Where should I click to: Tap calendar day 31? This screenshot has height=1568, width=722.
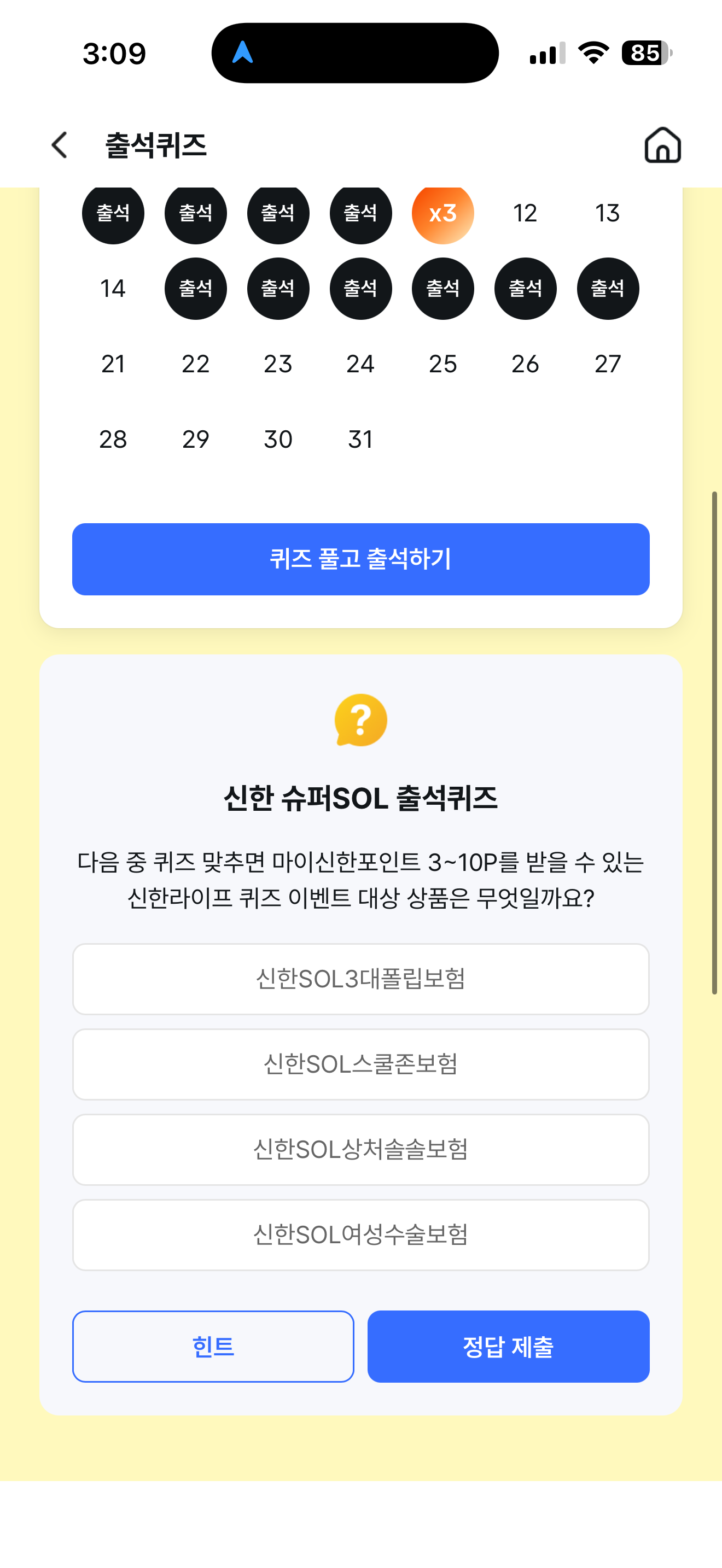click(x=360, y=440)
